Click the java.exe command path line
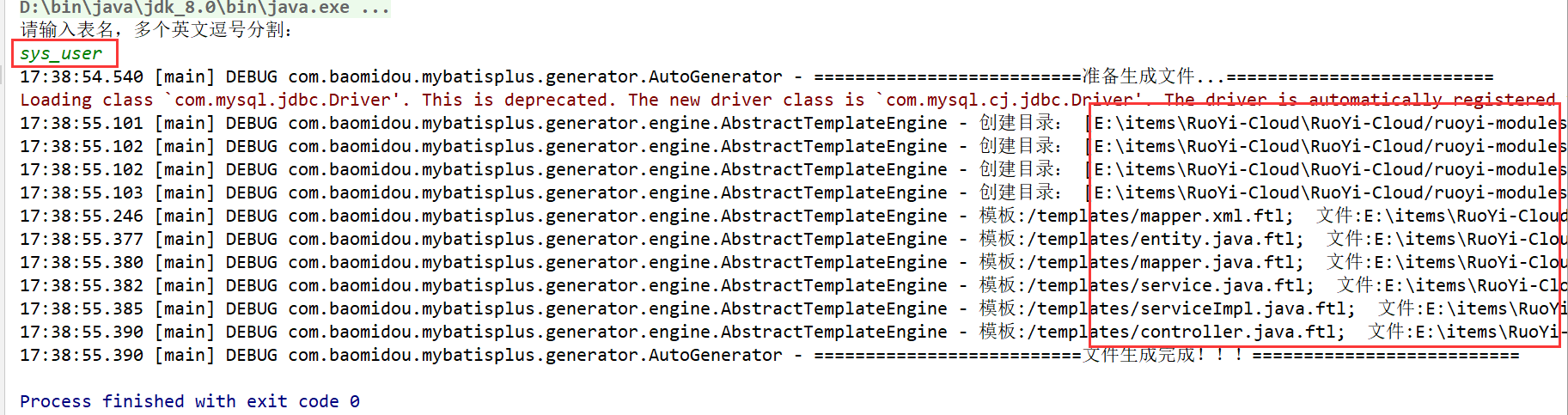The width and height of the screenshot is (1568, 415). 204,8
